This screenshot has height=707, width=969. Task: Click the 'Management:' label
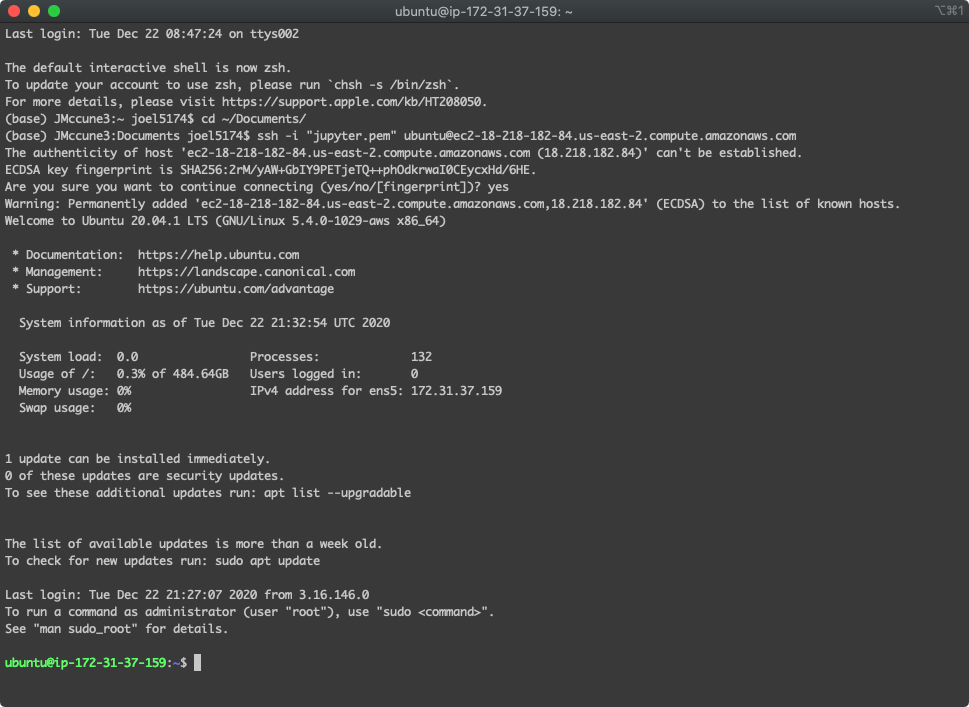coord(64,272)
